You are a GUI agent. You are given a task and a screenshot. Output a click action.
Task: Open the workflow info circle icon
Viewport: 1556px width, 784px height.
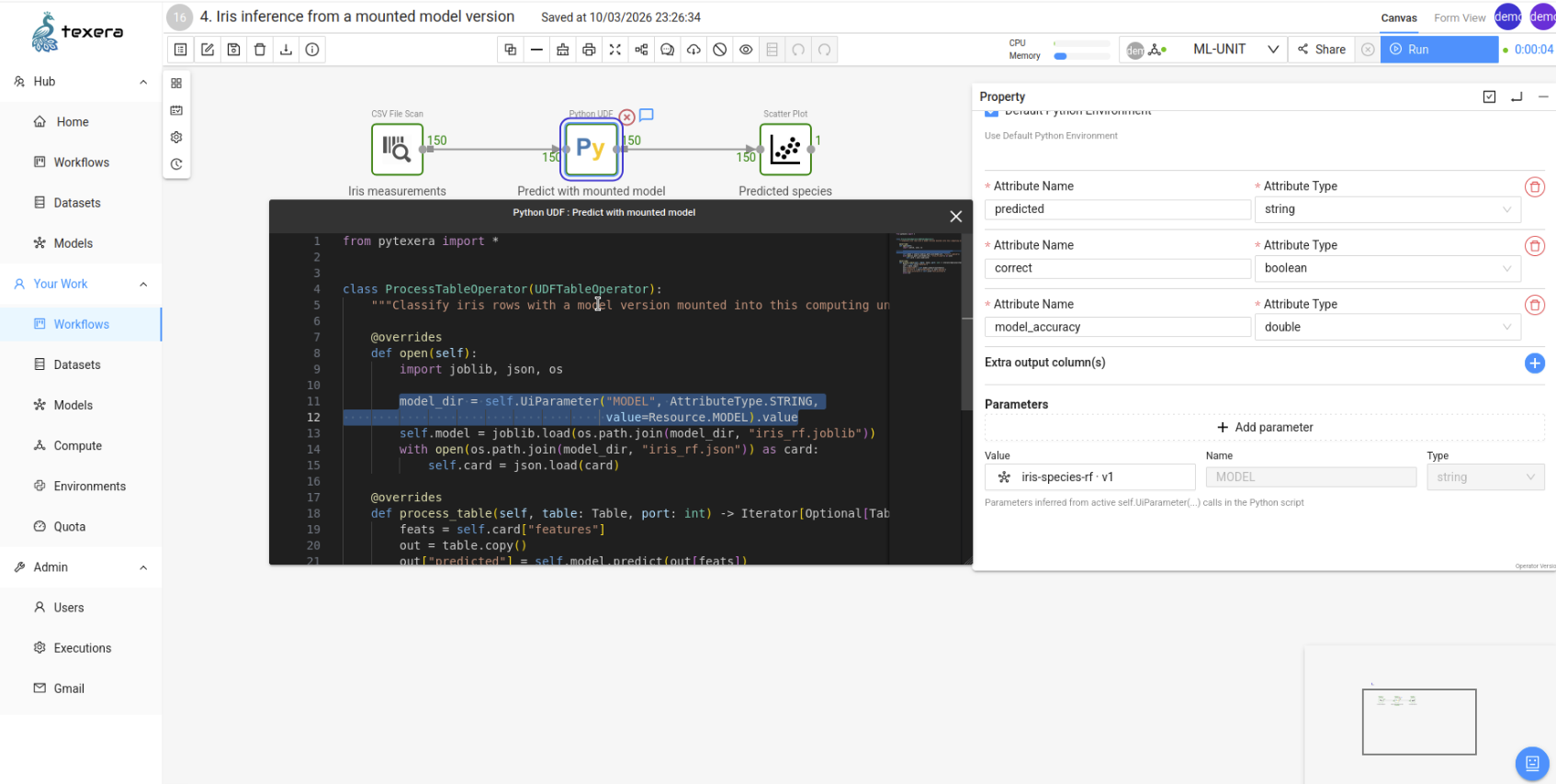pyautogui.click(x=312, y=50)
